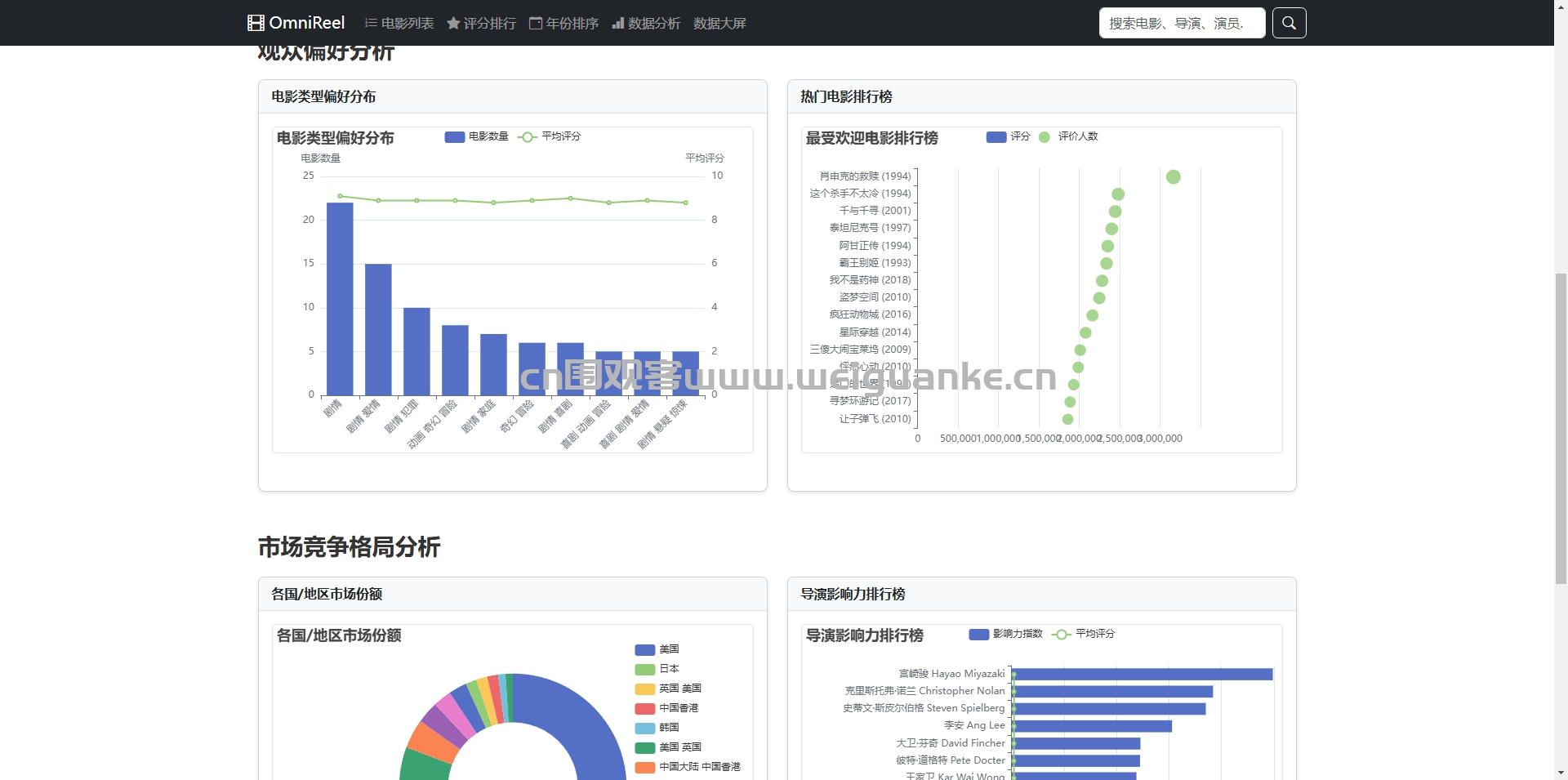Screen dimensions: 1568x780
Task: Click the 剧情 爱情 bar of height 15
Action: click(x=378, y=330)
